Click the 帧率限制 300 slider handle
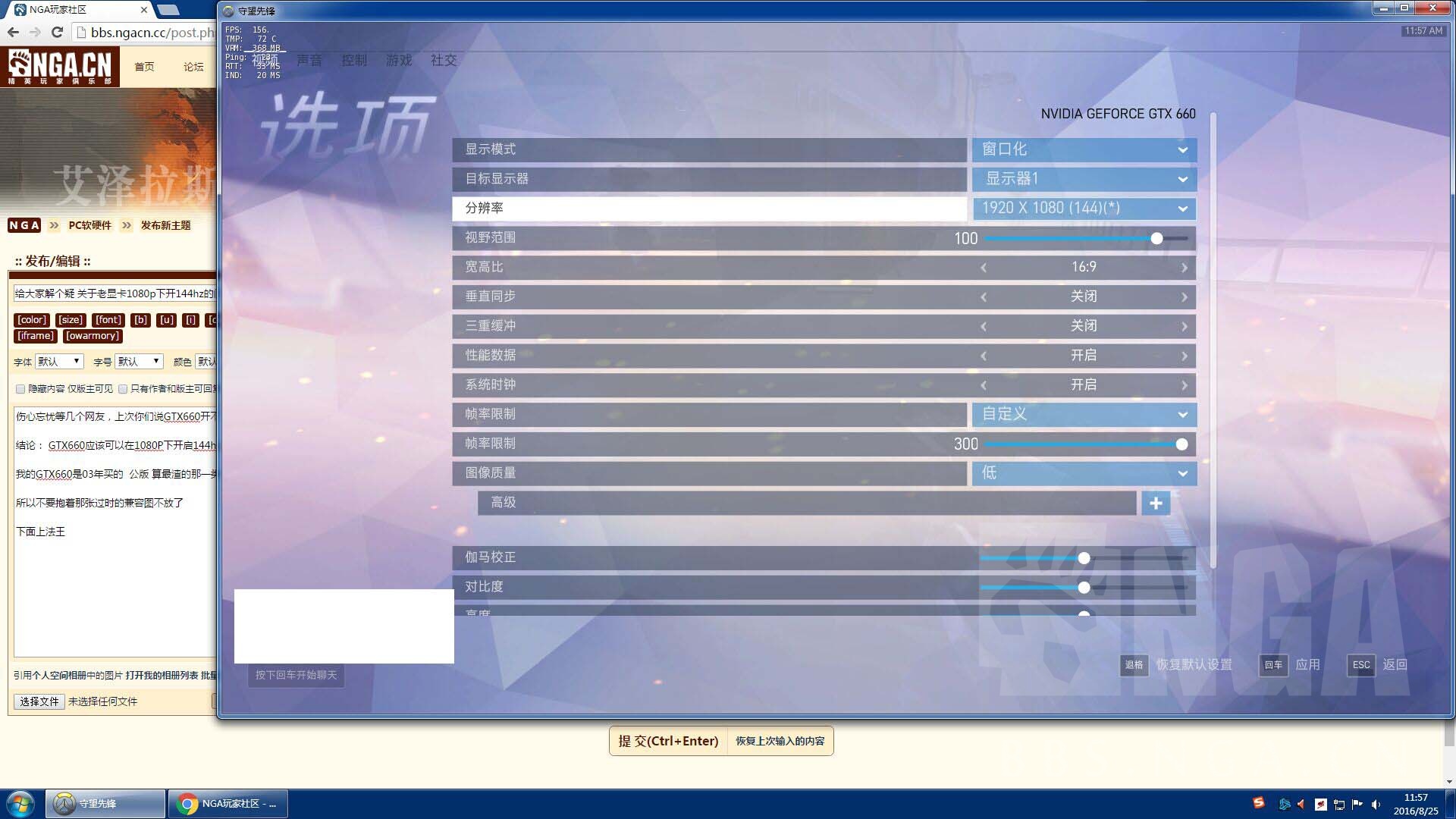Screen dimensions: 1456x819 click(x=1181, y=444)
